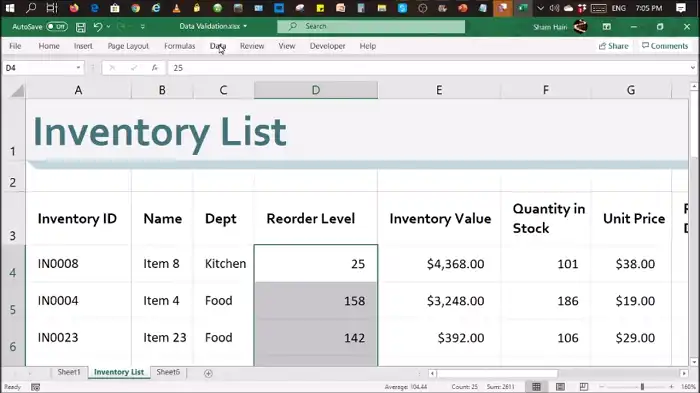
Task: Select column D header
Action: point(316,90)
